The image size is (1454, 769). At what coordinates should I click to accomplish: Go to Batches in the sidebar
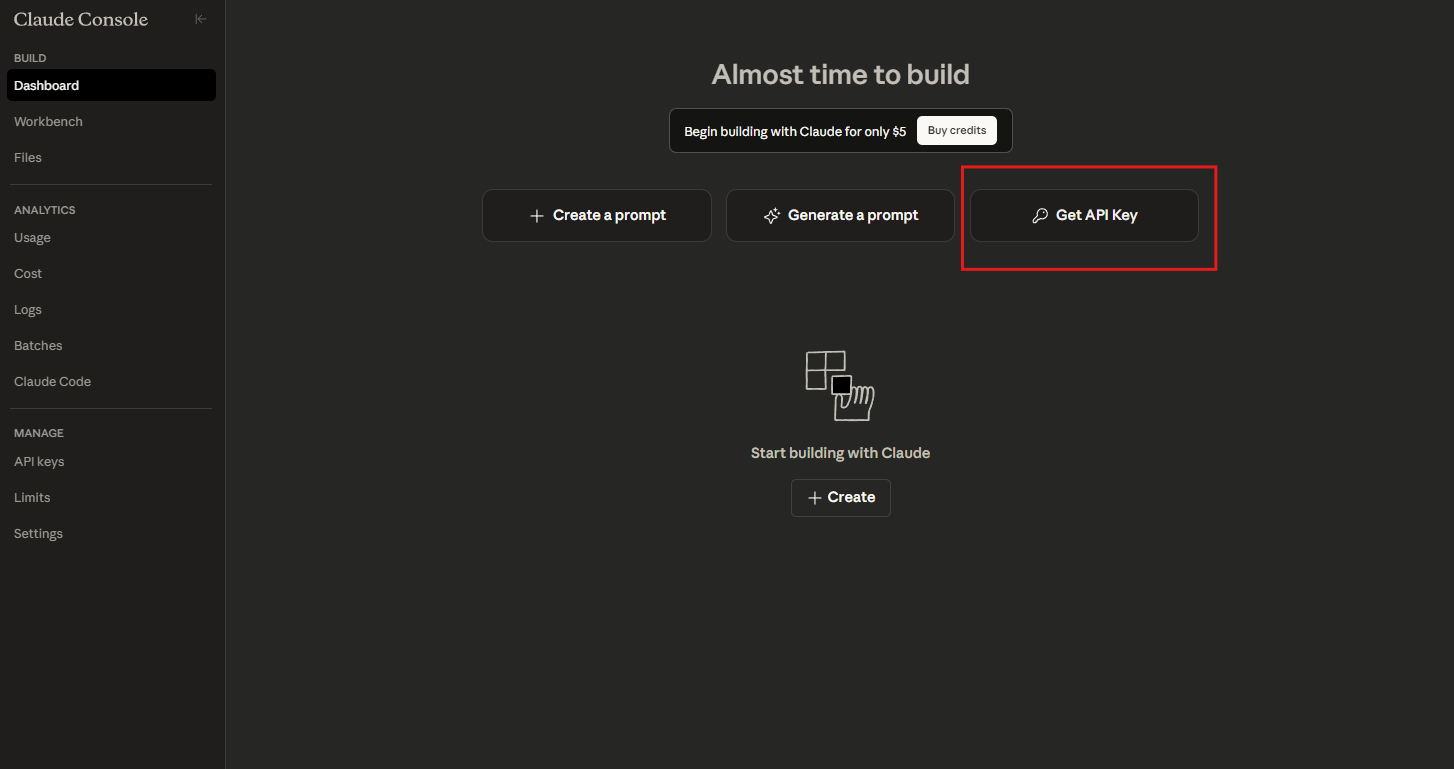pyautogui.click(x=111, y=346)
